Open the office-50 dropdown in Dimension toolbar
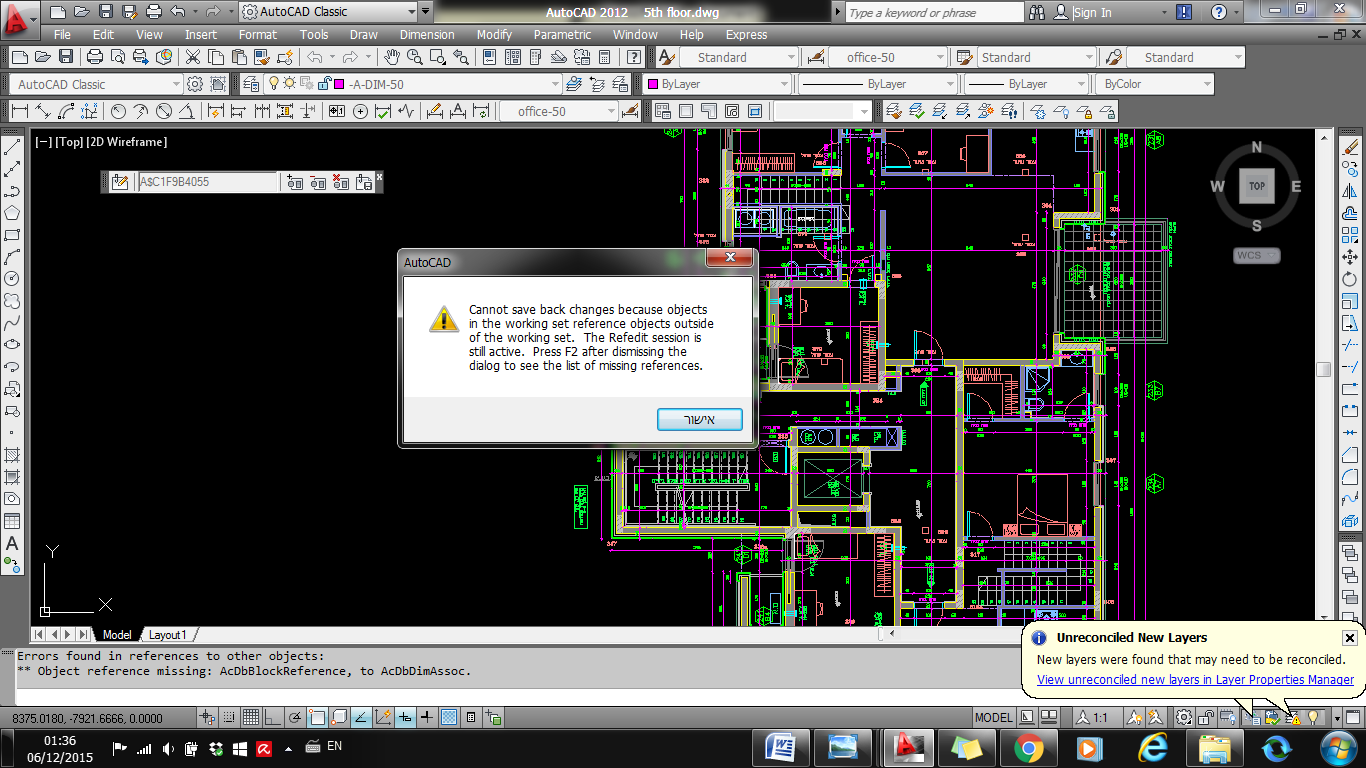The image size is (1366, 768). coord(612,111)
